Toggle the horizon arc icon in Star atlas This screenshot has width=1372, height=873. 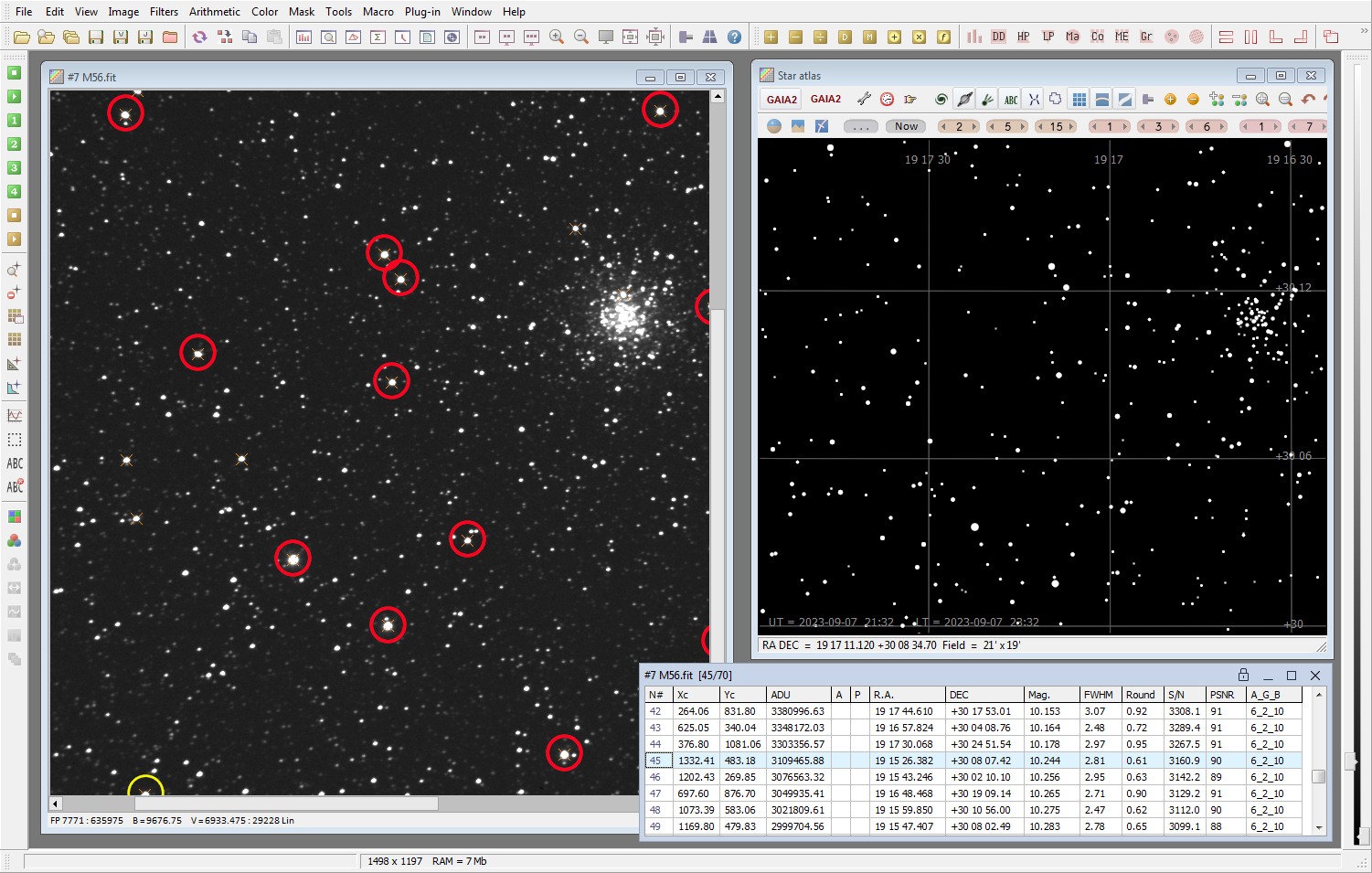pos(1101,99)
